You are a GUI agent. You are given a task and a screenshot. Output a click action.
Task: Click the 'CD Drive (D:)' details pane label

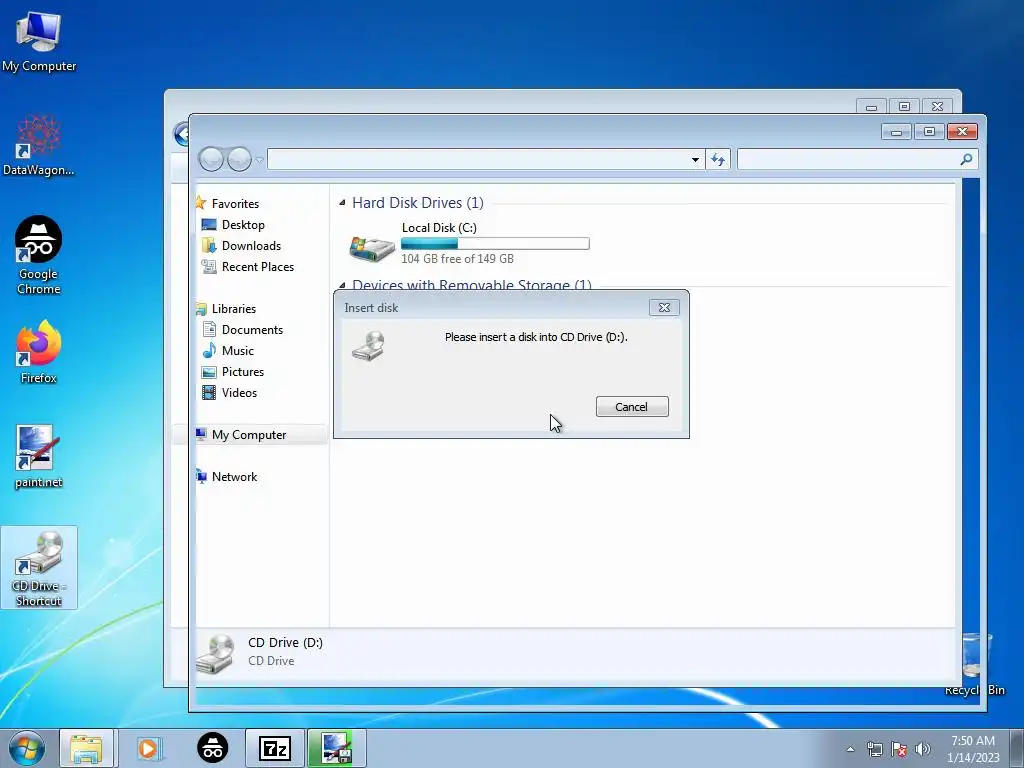pyautogui.click(x=285, y=643)
